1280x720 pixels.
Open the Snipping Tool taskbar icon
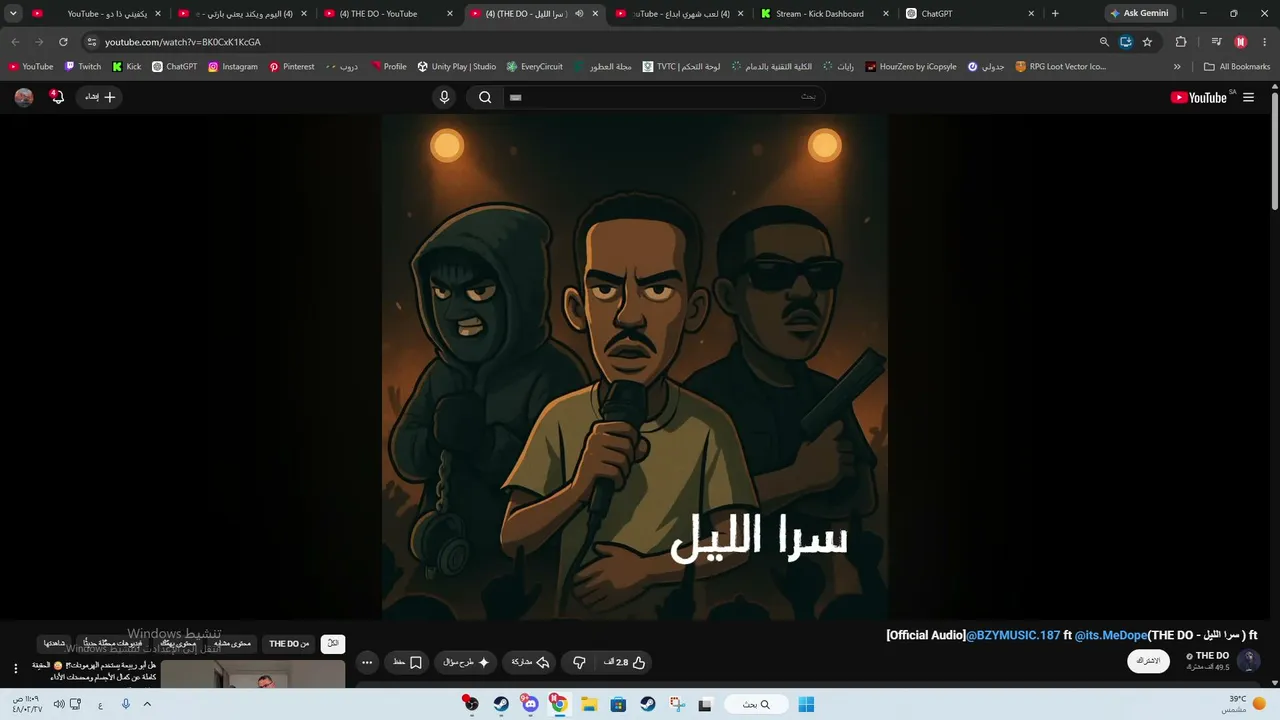tap(677, 704)
